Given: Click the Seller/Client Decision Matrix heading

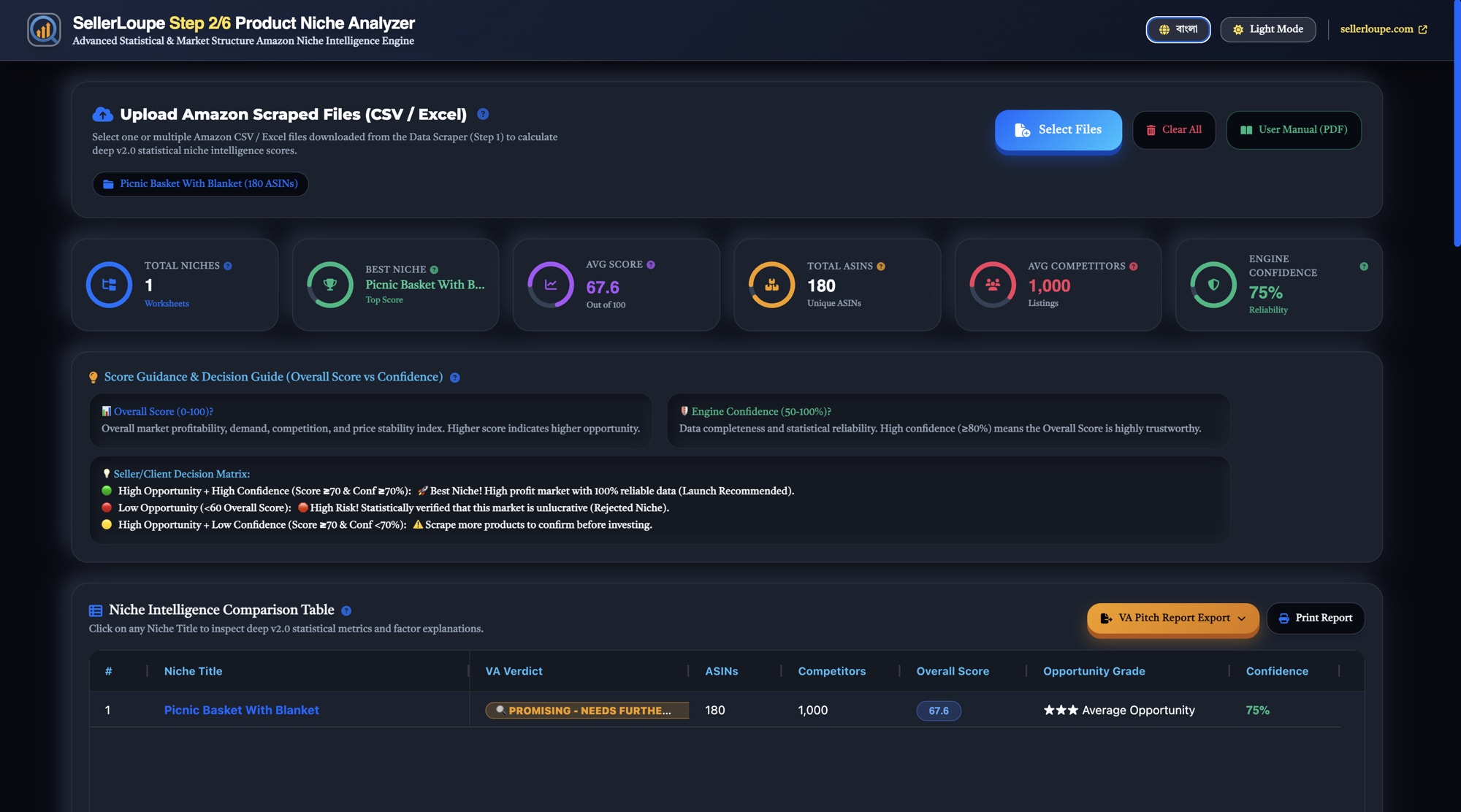Looking at the screenshot, I should [x=176, y=475].
